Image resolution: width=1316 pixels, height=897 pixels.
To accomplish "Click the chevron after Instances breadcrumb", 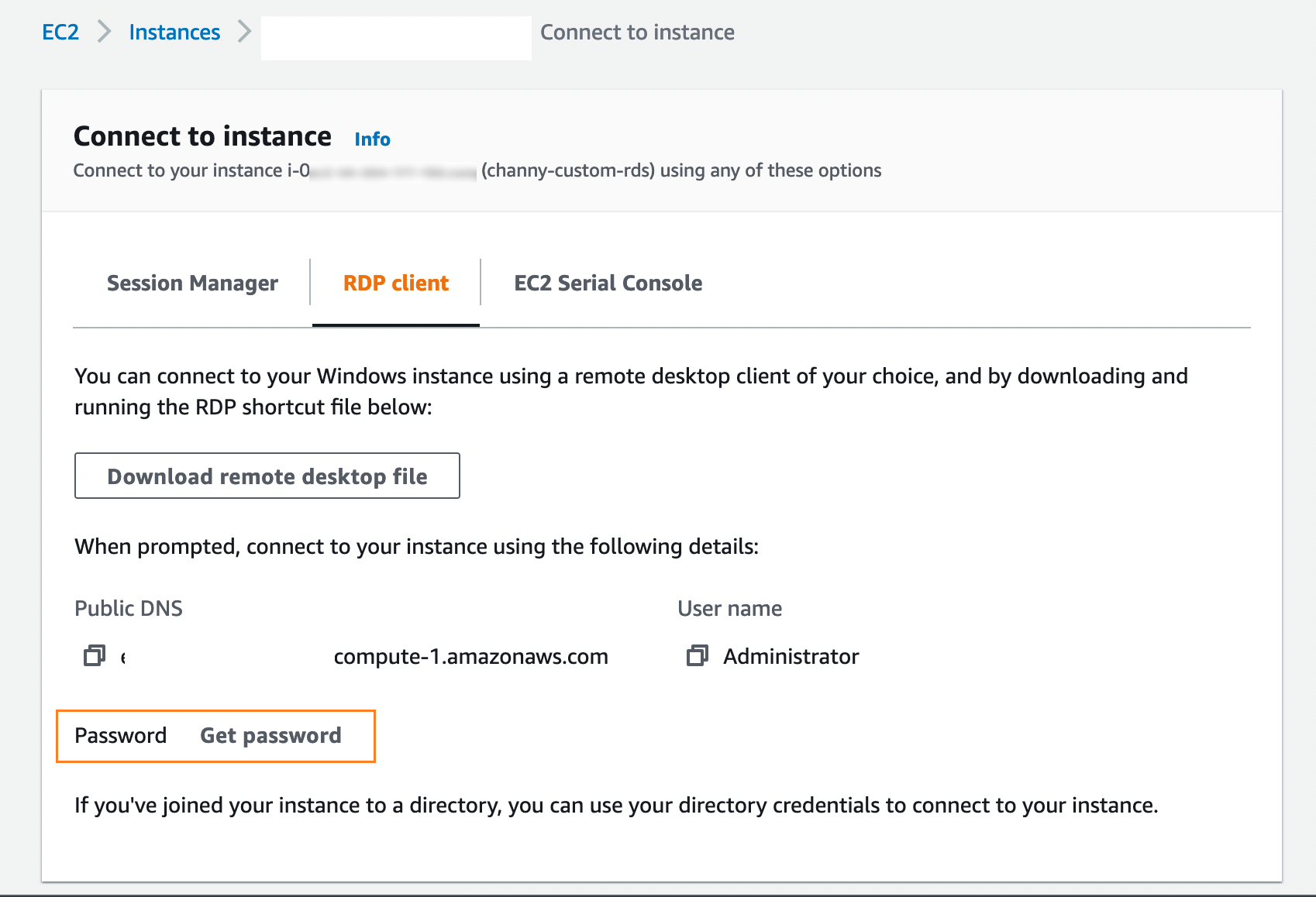I will 245,32.
